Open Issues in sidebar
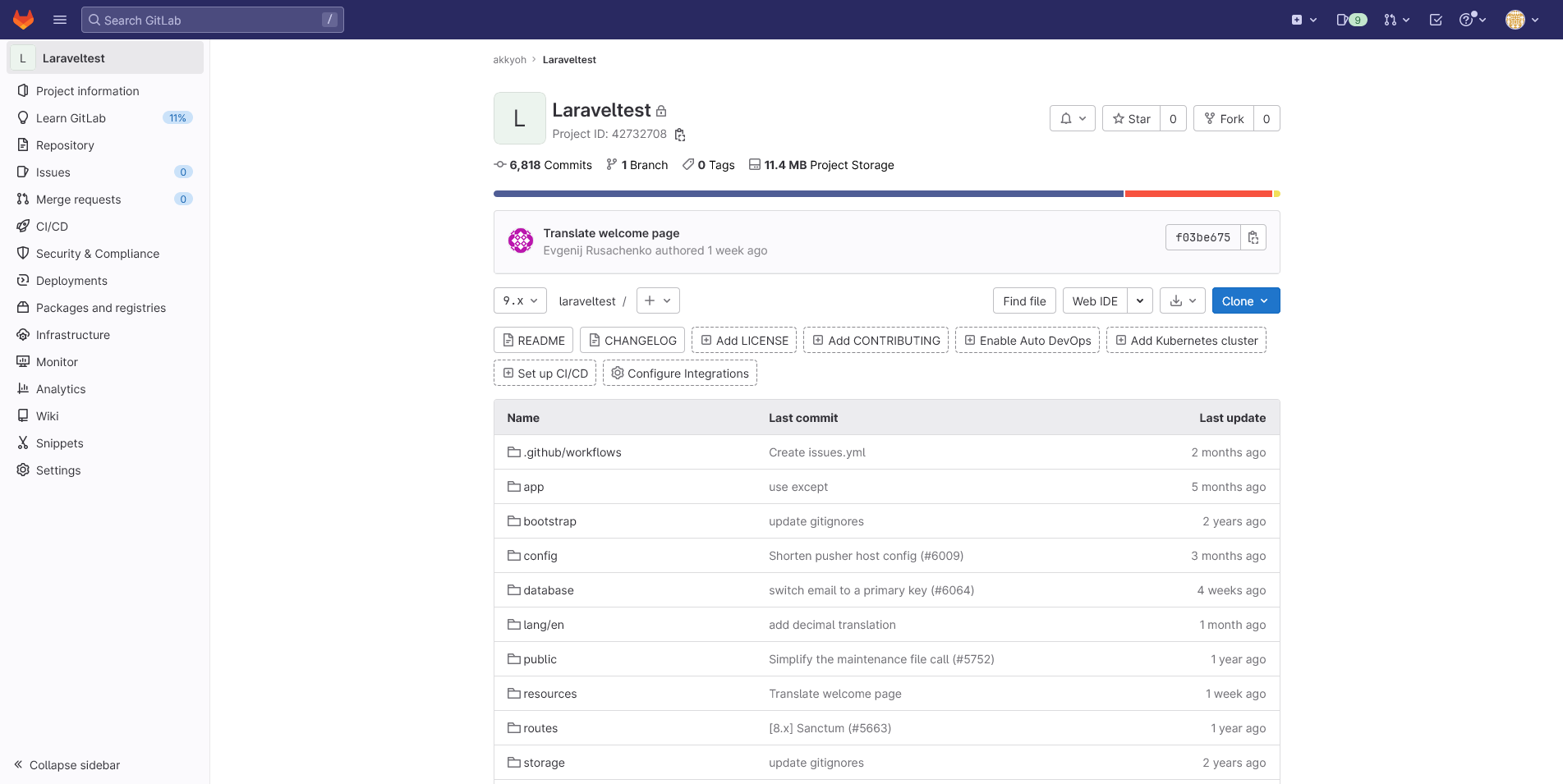This screenshot has width=1563, height=784. pyautogui.click(x=105, y=172)
